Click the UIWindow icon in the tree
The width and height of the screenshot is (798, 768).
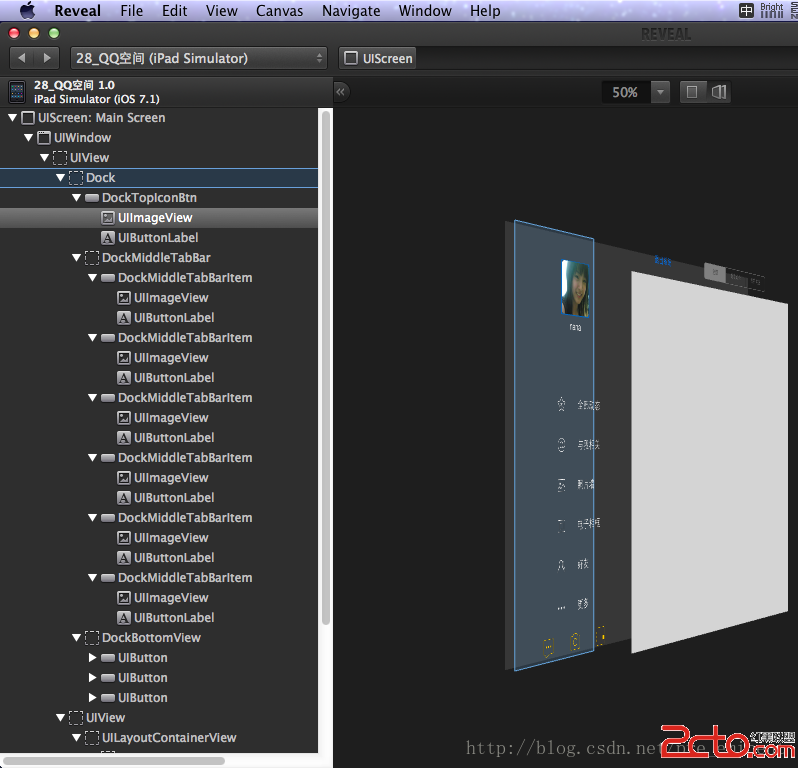44,138
